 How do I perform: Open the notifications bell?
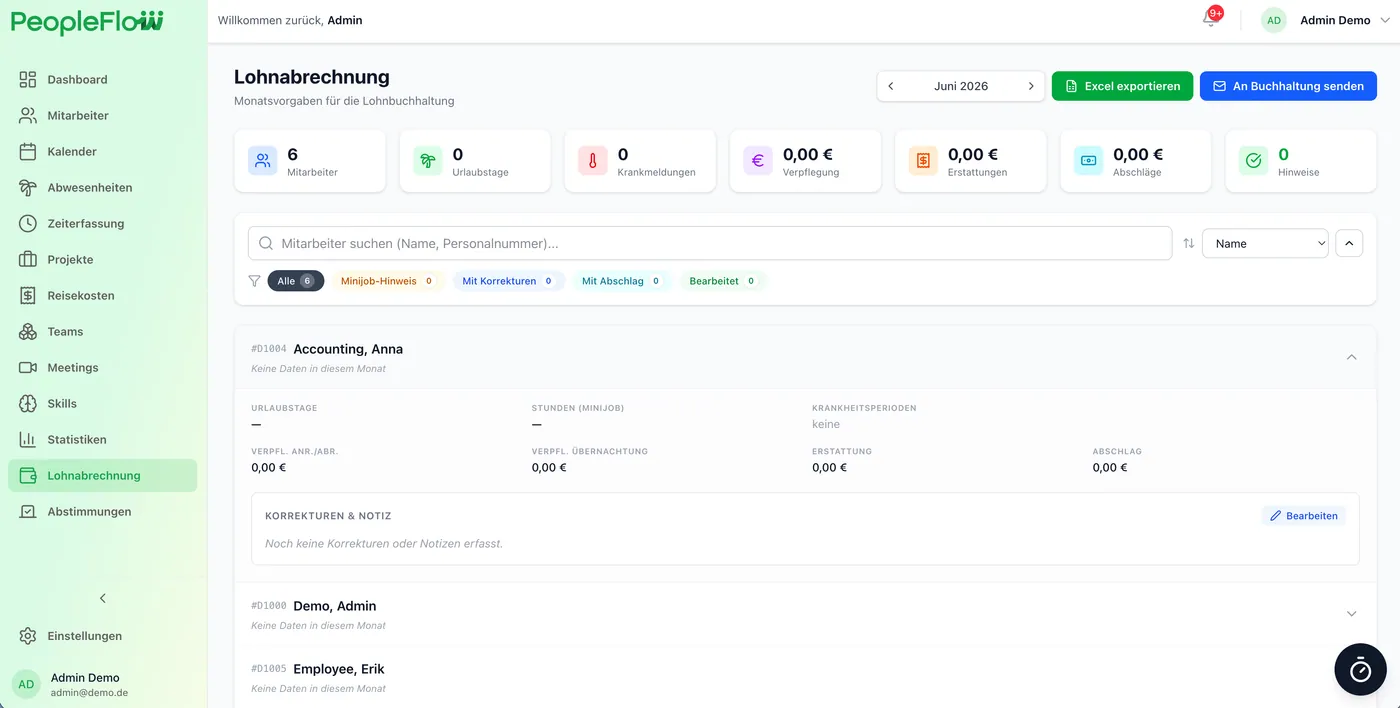1210,20
